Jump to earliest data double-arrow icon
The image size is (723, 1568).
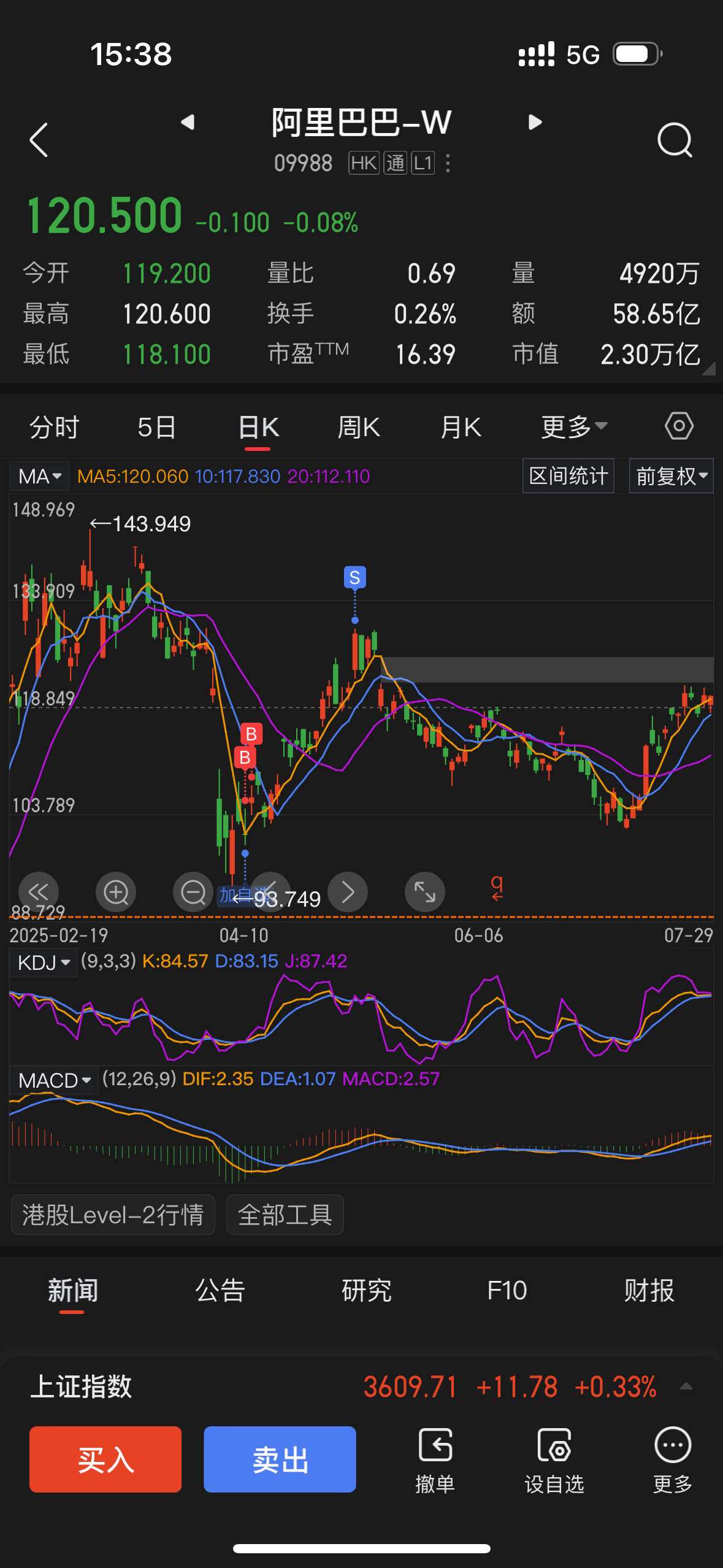click(39, 891)
